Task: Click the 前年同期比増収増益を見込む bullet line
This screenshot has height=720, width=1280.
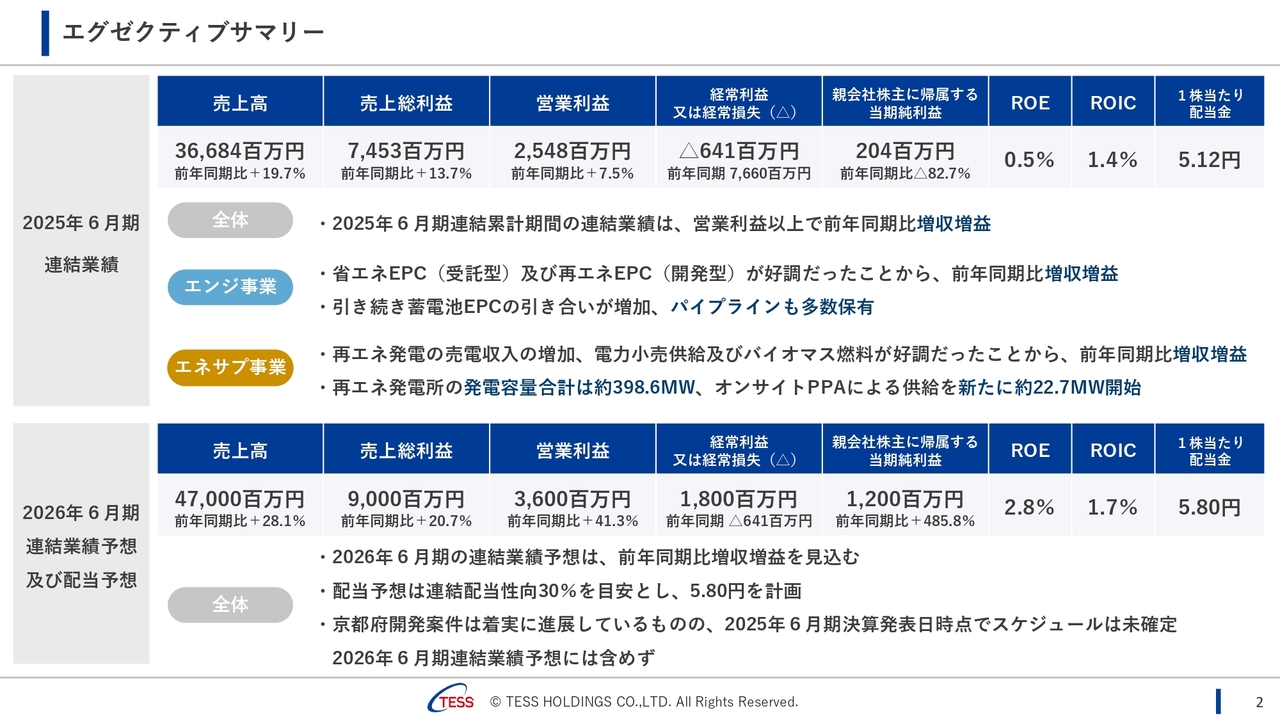Action: [588, 557]
